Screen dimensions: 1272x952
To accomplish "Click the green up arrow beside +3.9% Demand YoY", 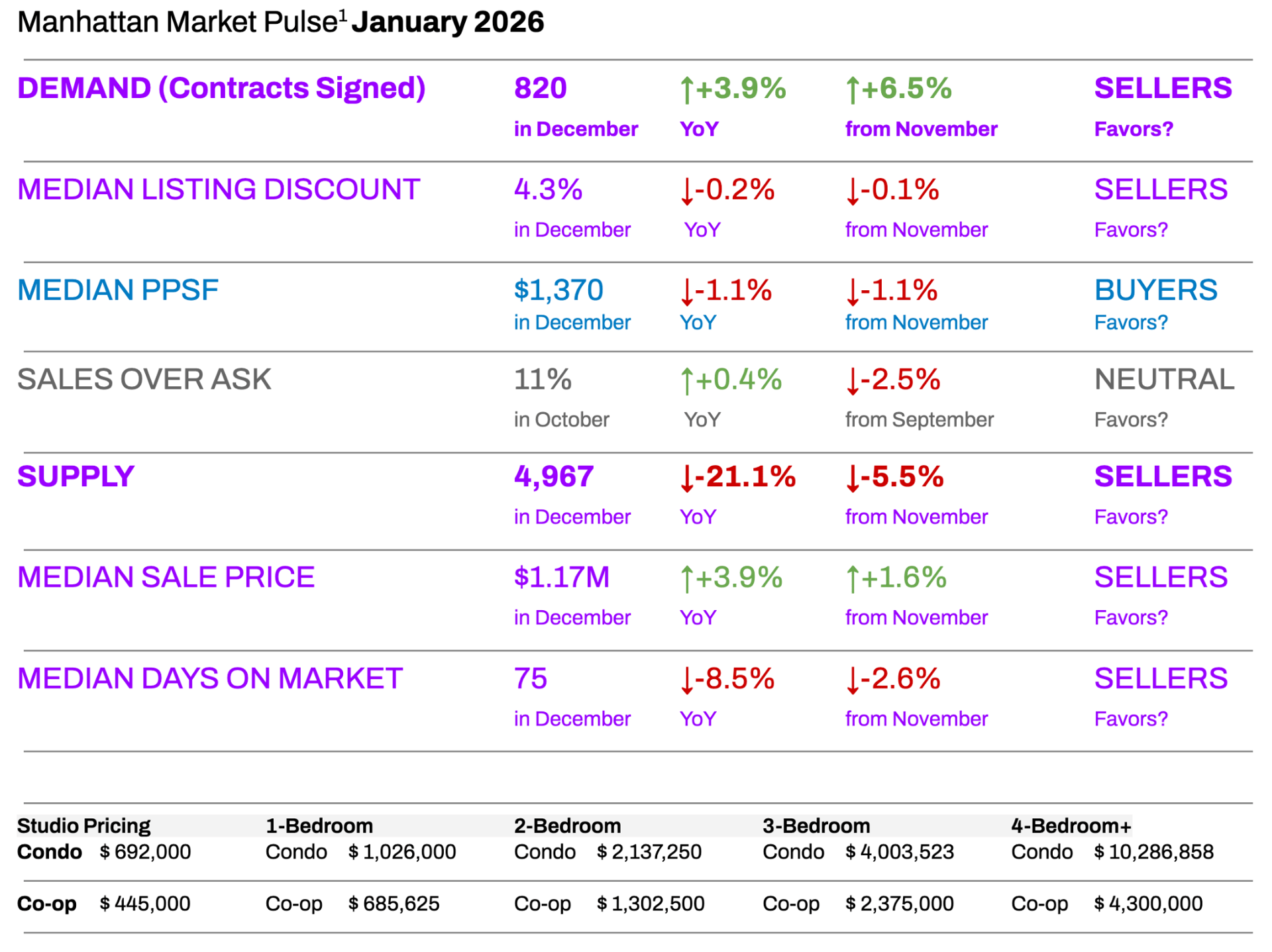I will [x=687, y=90].
